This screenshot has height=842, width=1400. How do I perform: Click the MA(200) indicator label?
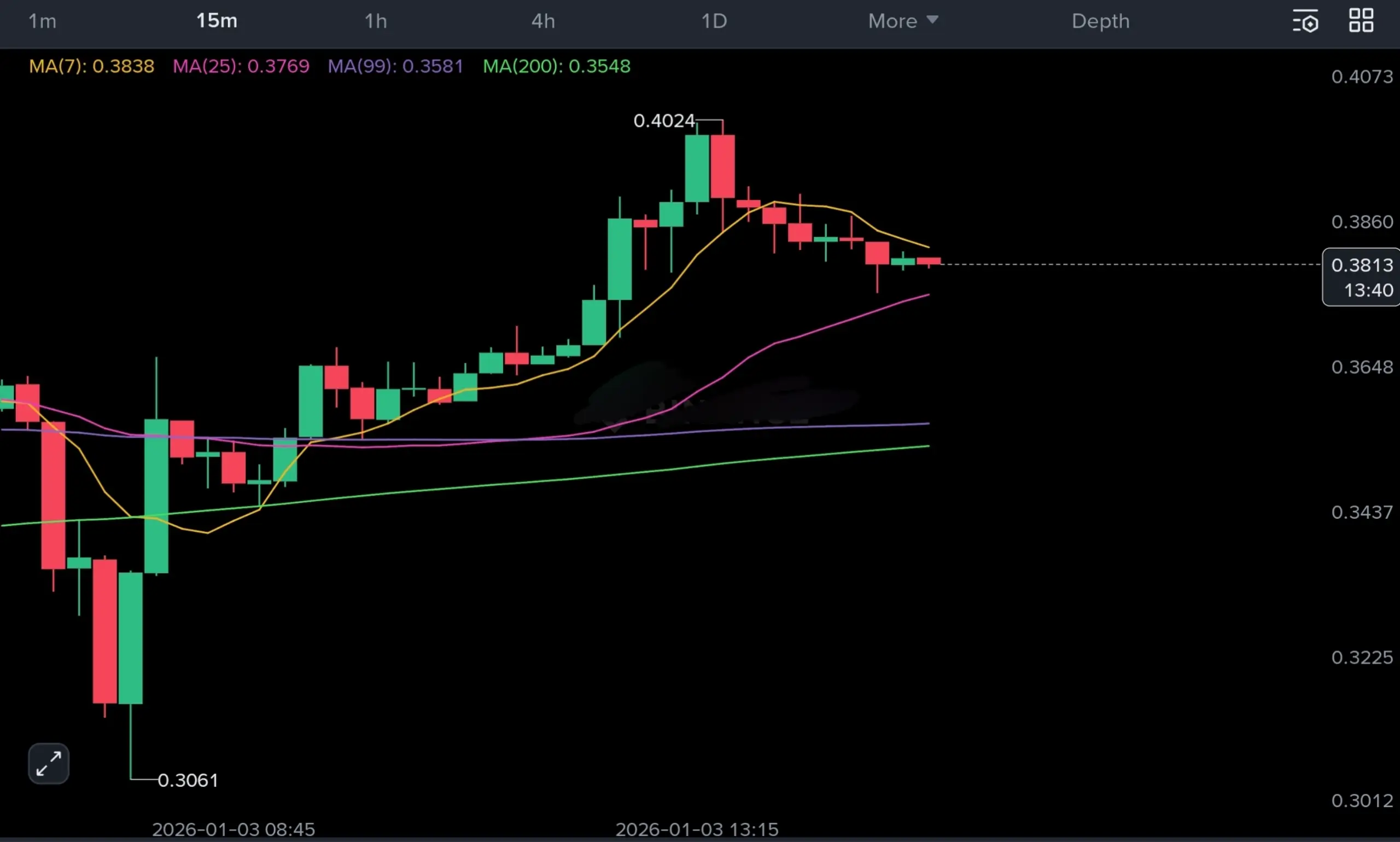(x=556, y=66)
